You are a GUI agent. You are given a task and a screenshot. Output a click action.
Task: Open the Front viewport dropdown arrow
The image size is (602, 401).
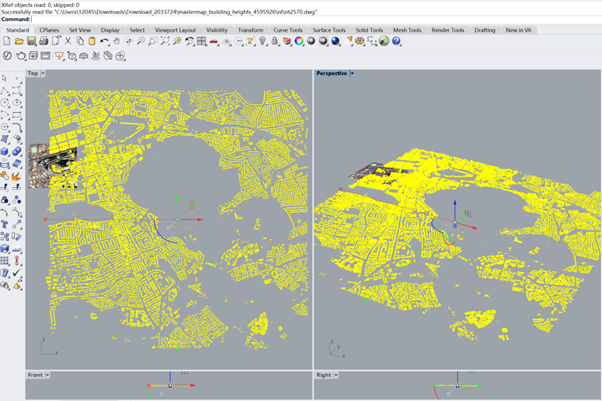click(48, 375)
